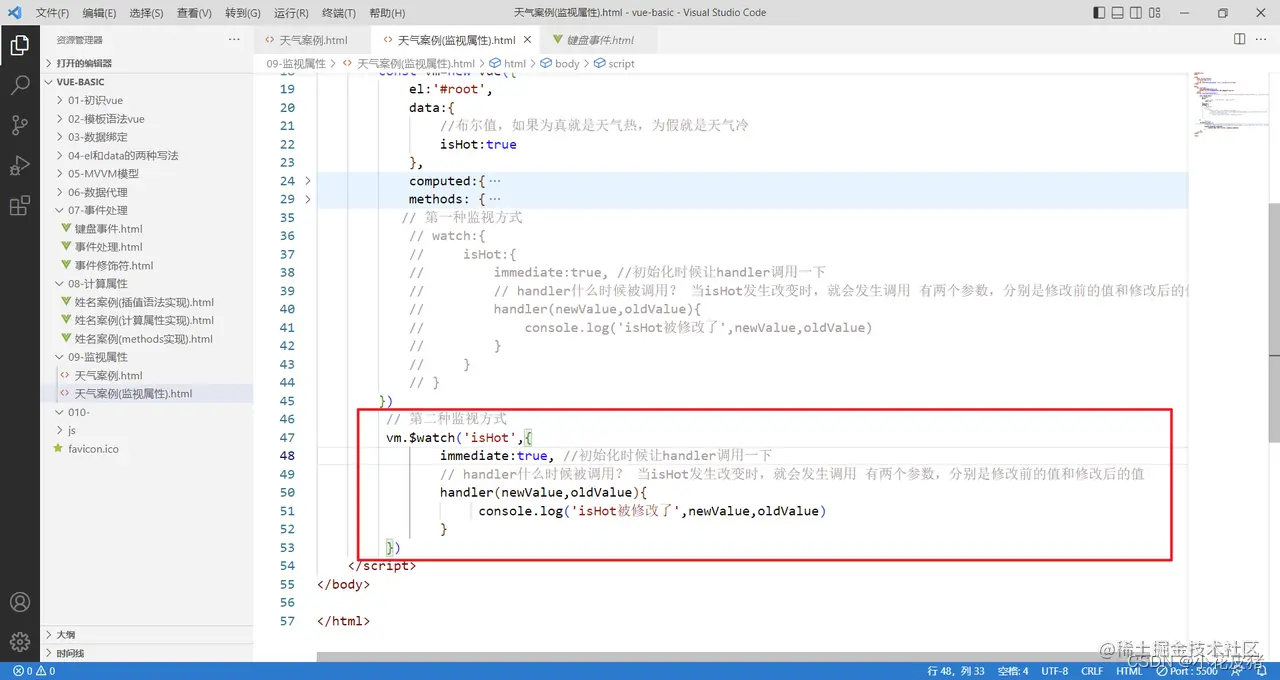Open 转到(G) menu

(243, 13)
